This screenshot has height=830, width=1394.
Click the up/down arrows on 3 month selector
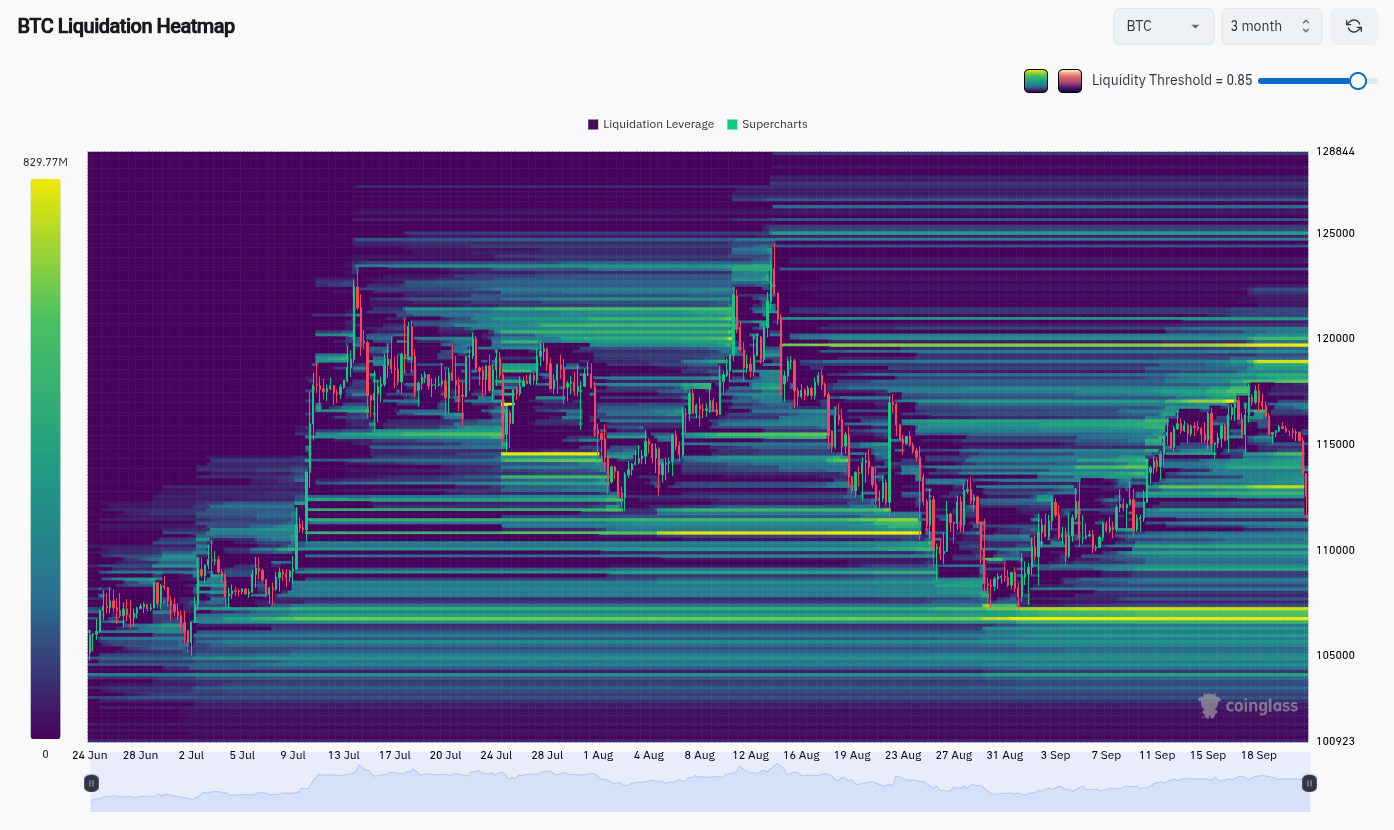click(x=1305, y=26)
